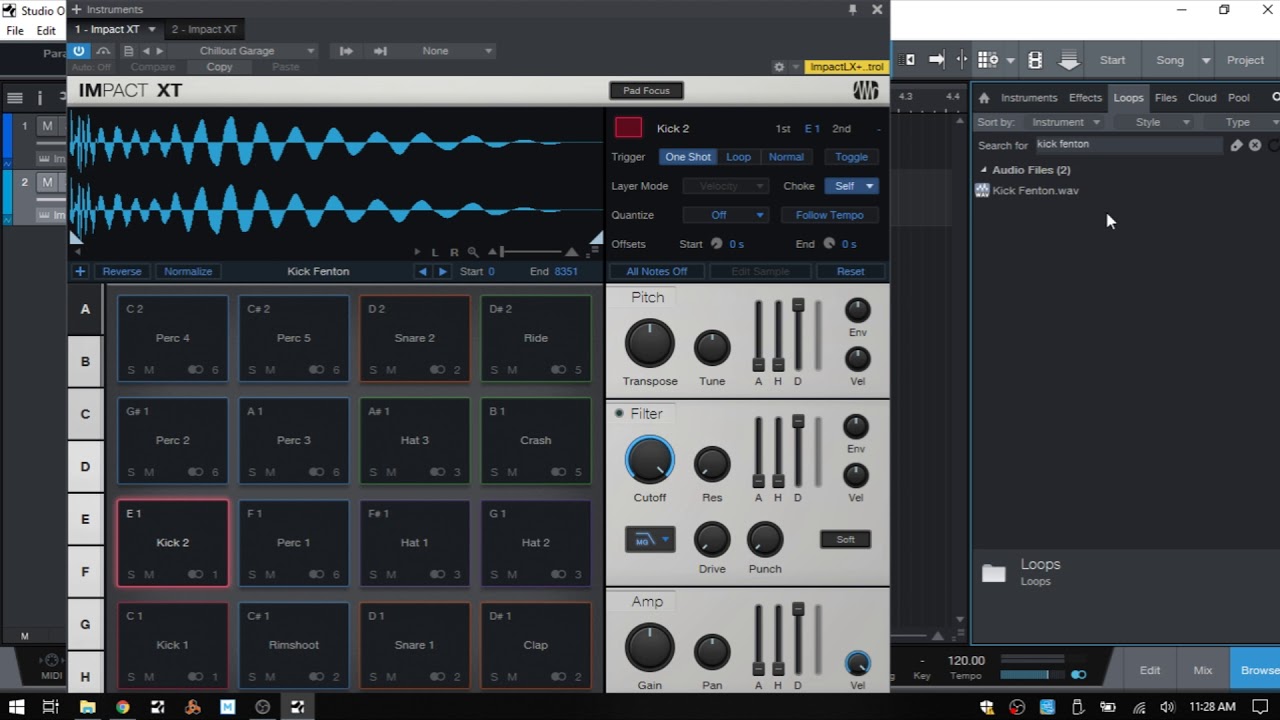This screenshot has height=720, width=1280.
Task: Click the Reset button
Action: 850,272
